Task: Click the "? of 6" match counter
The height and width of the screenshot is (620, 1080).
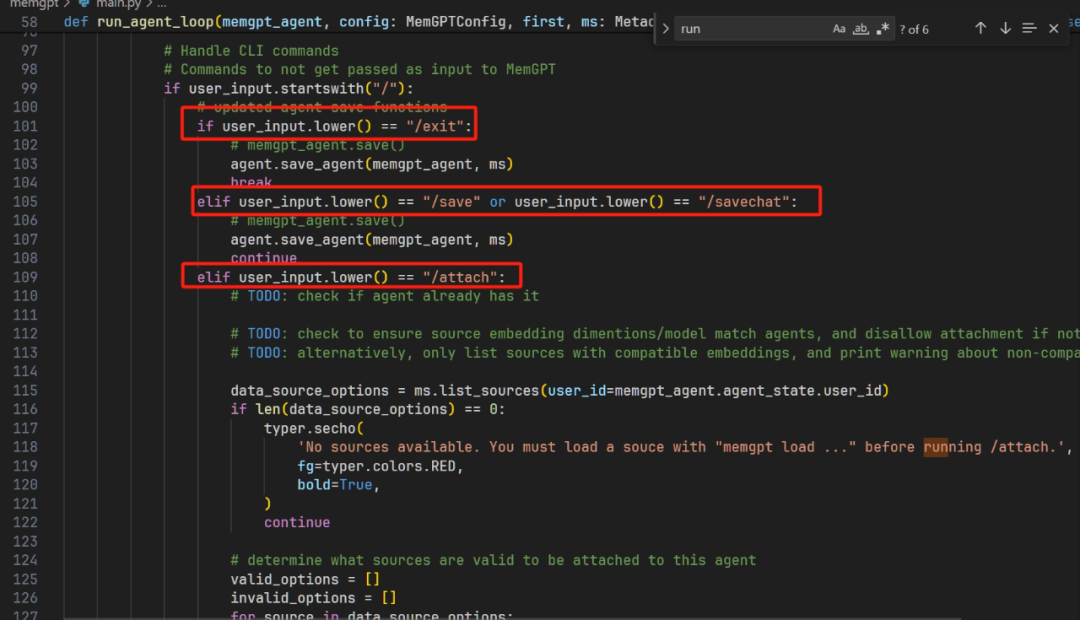Action: pos(914,29)
